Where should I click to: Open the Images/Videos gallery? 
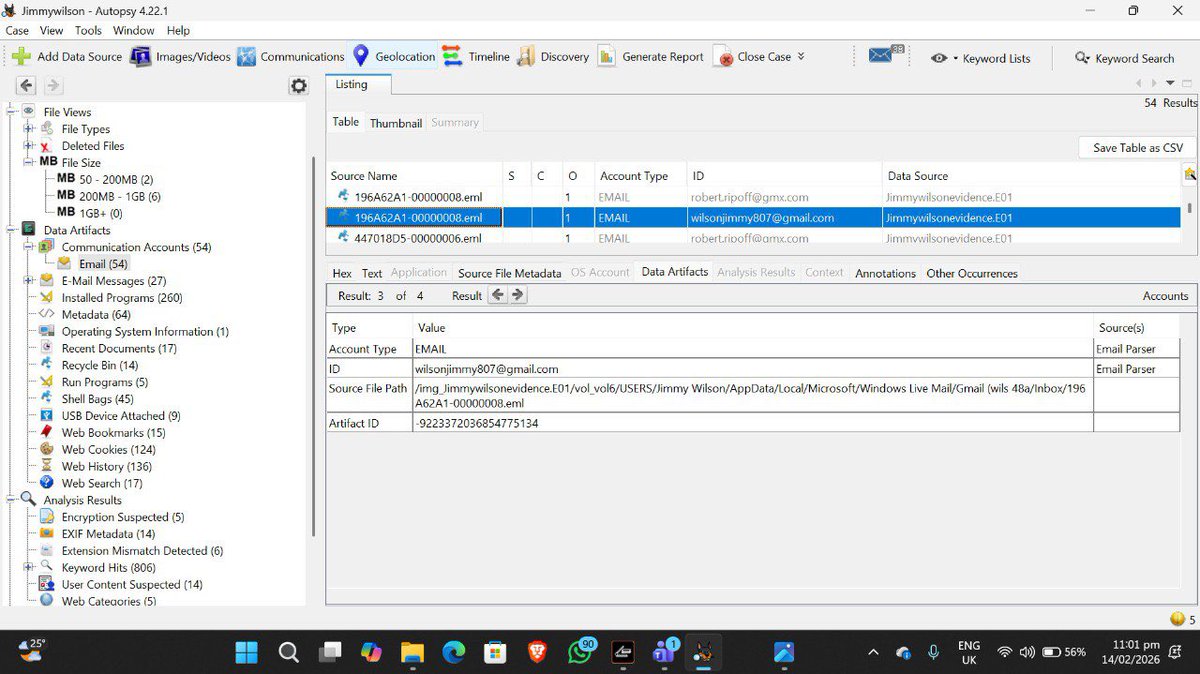(x=181, y=57)
